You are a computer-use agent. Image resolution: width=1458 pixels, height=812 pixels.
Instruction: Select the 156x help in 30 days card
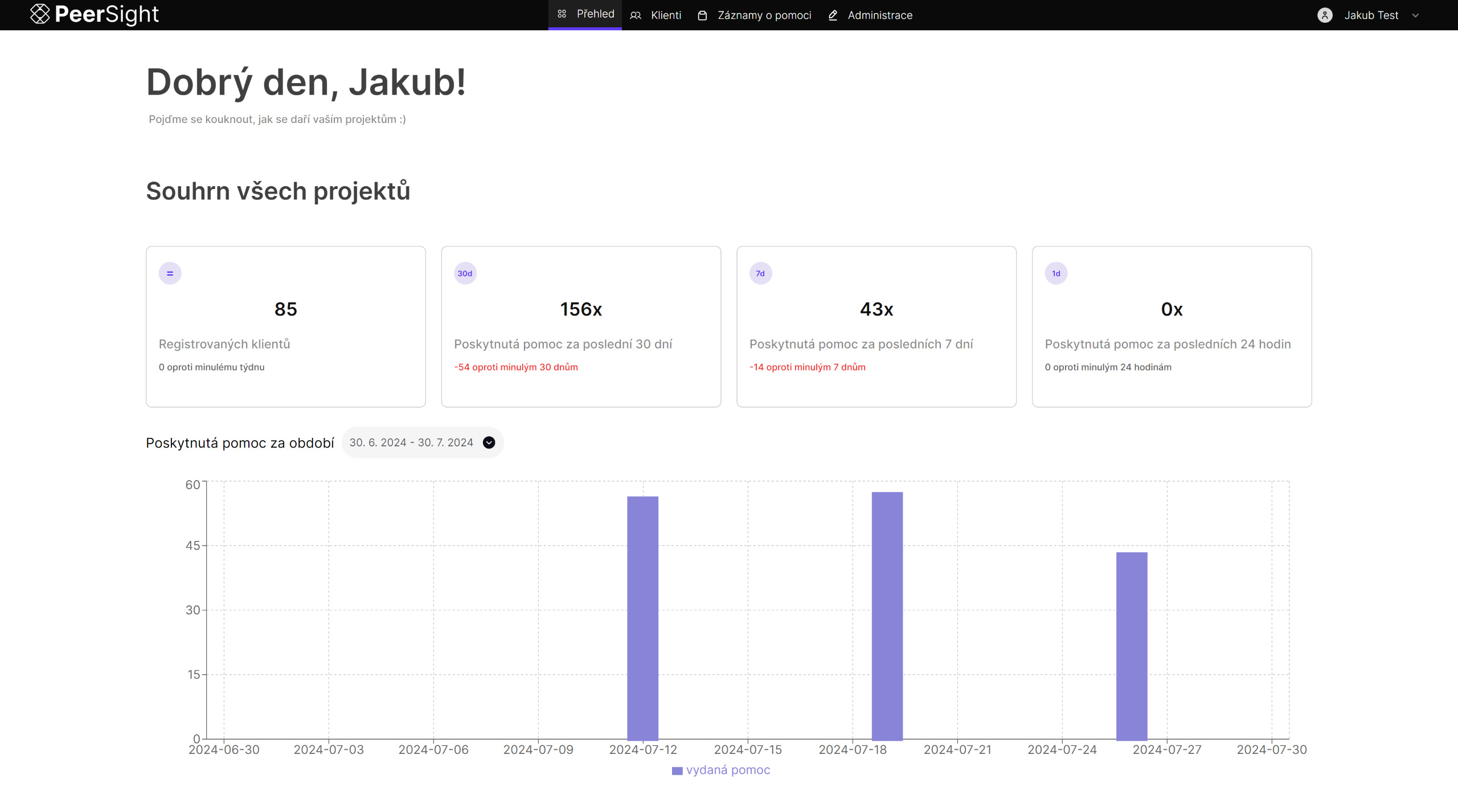tap(581, 326)
